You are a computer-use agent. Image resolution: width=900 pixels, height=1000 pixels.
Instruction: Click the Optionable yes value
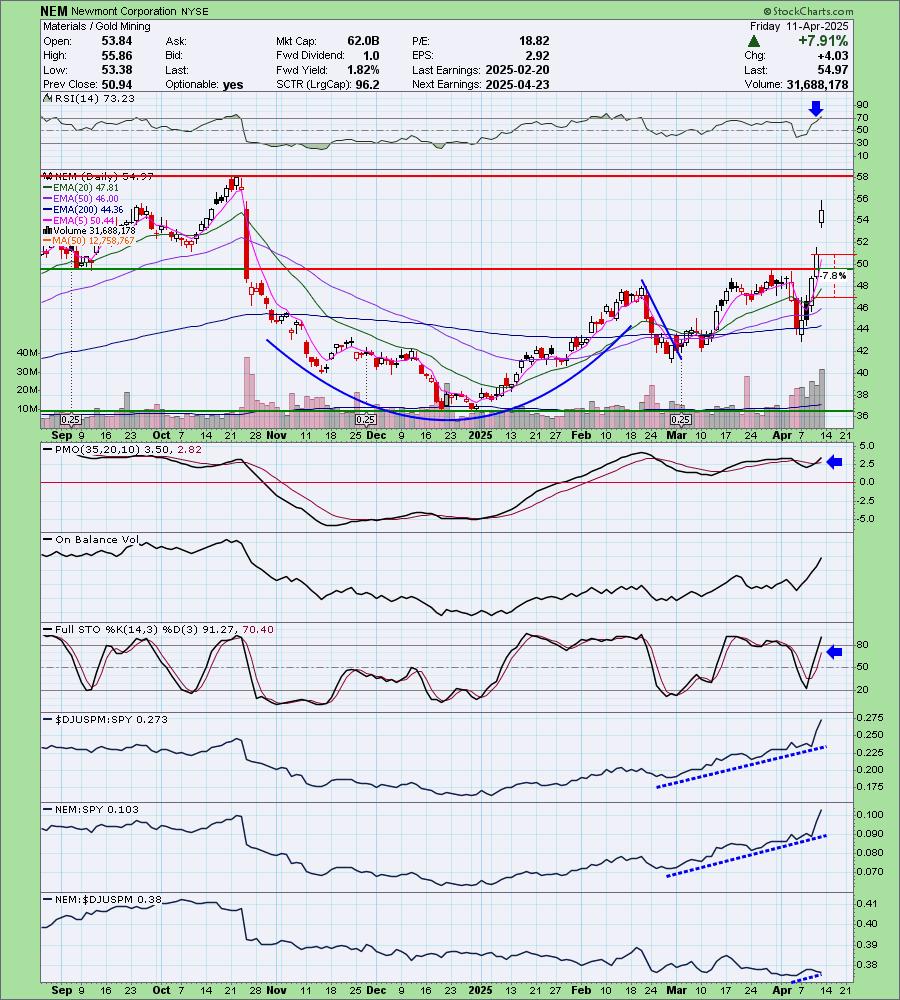click(x=233, y=84)
